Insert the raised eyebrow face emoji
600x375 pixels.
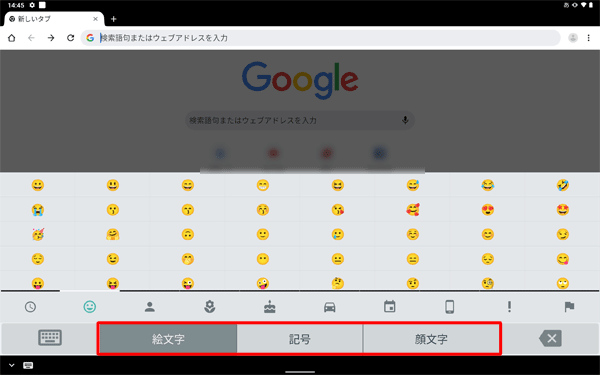click(412, 283)
